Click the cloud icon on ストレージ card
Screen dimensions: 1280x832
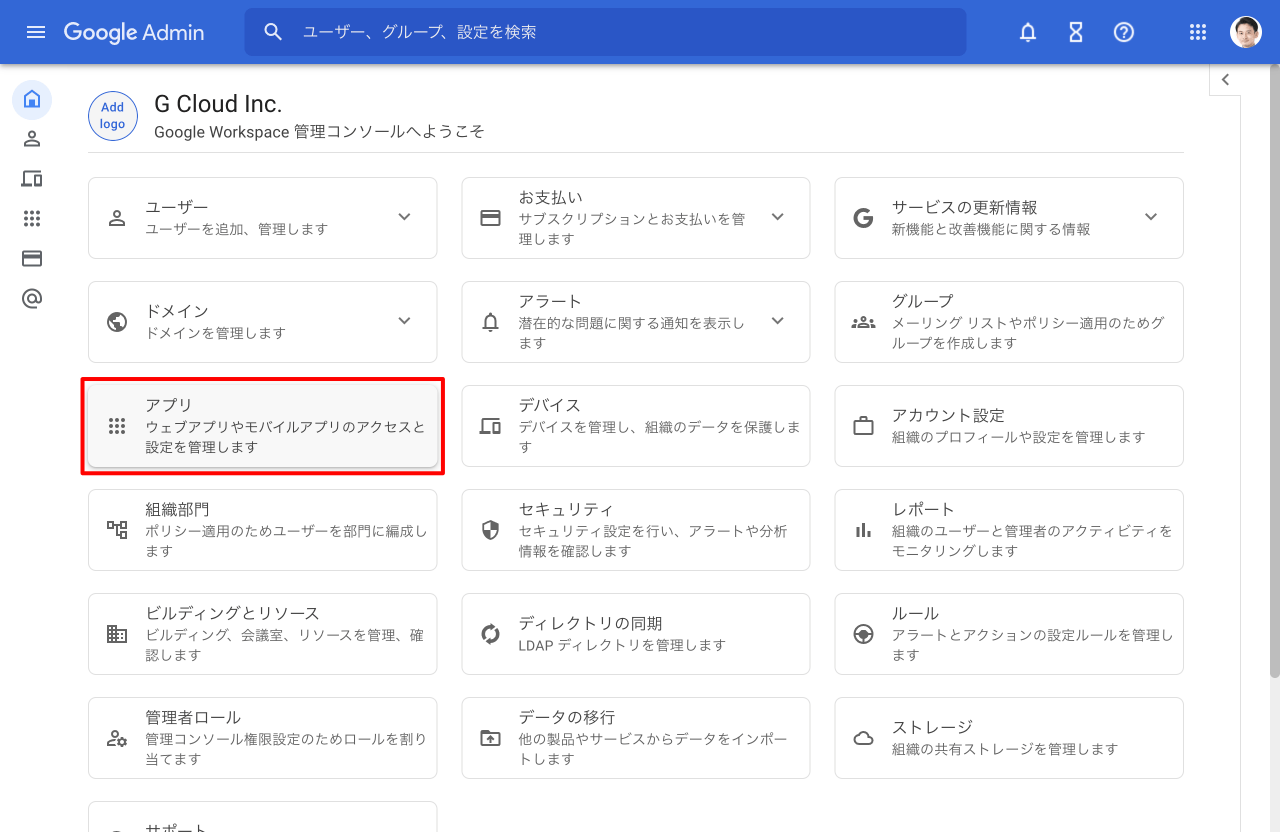(x=863, y=738)
